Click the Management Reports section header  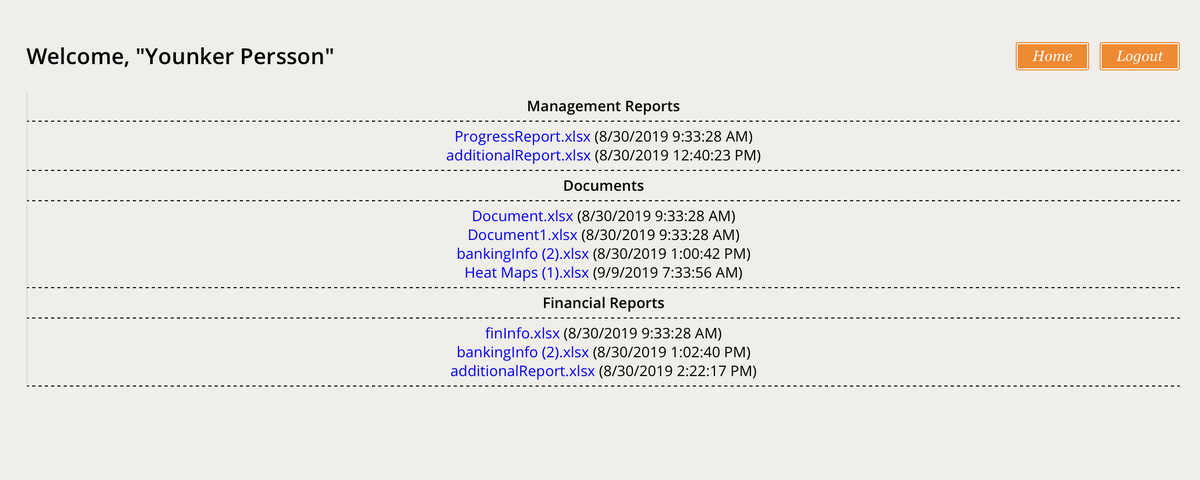pos(603,106)
